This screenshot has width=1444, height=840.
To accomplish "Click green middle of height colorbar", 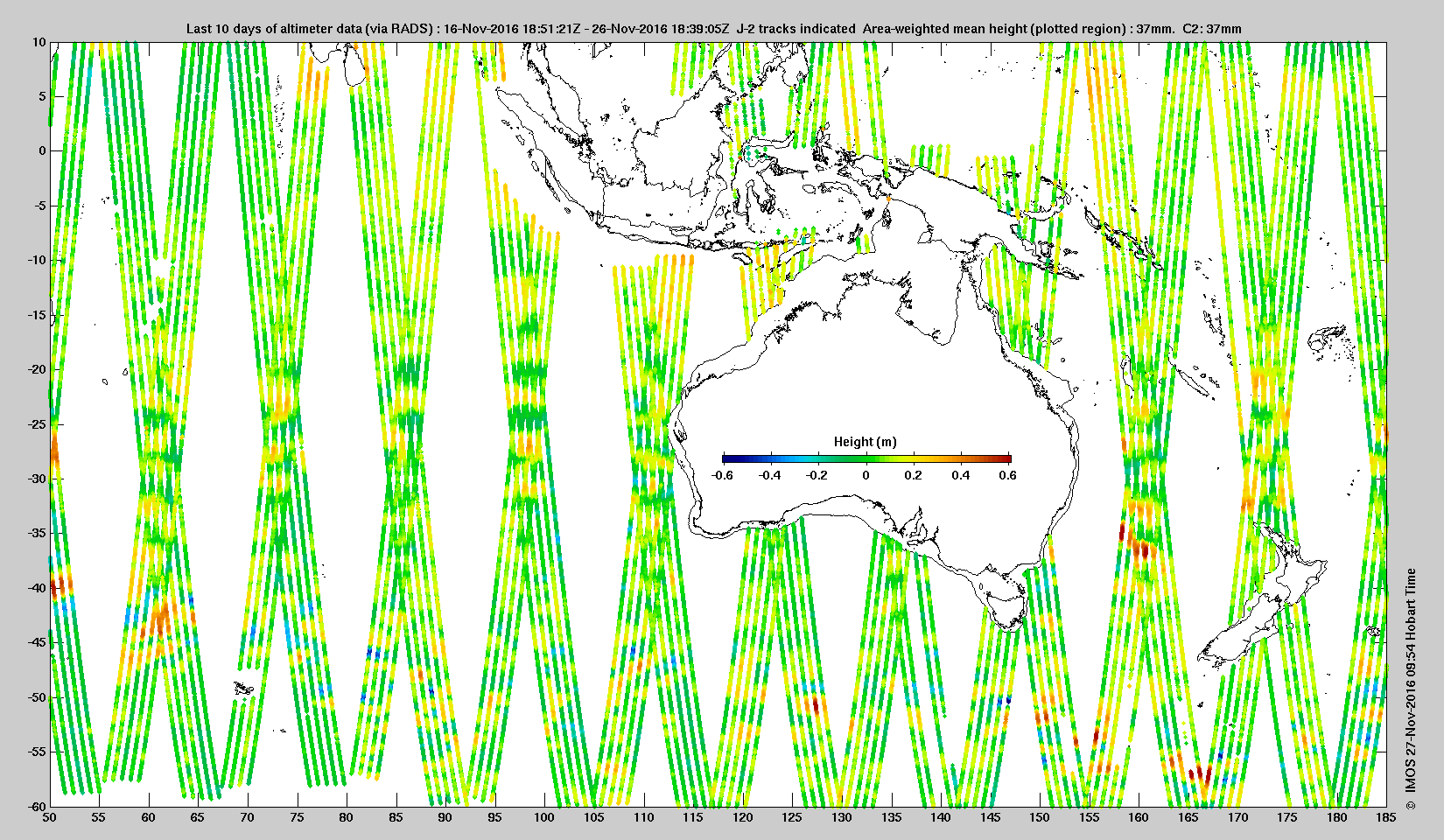I will coord(866,458).
